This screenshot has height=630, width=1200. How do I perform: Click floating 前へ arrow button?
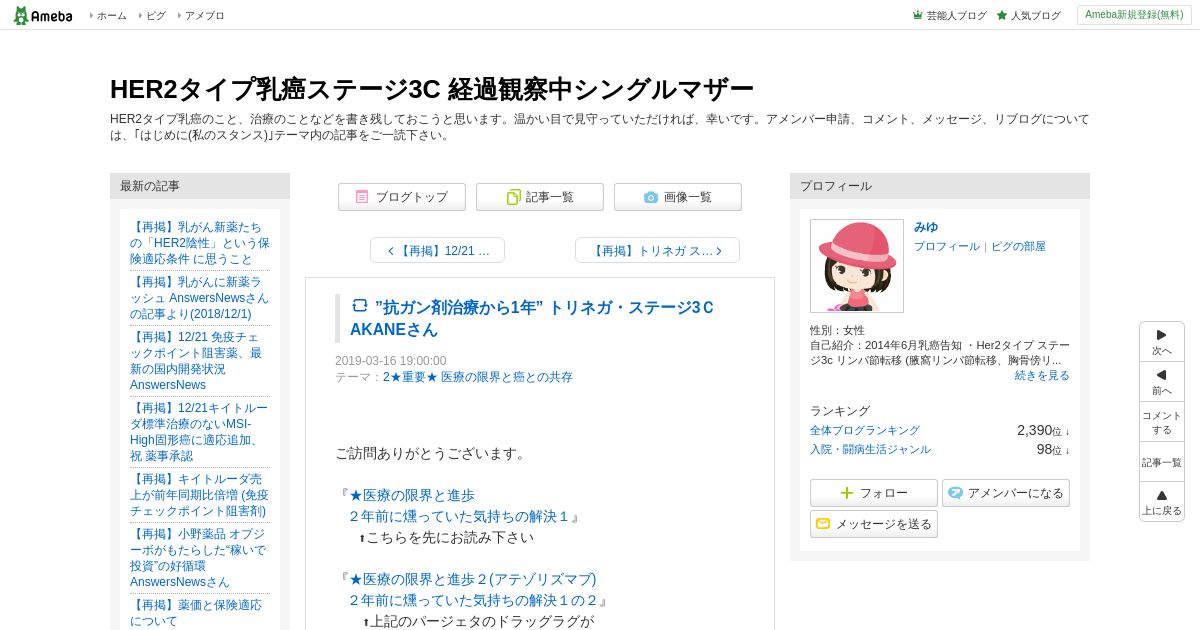coord(1162,382)
